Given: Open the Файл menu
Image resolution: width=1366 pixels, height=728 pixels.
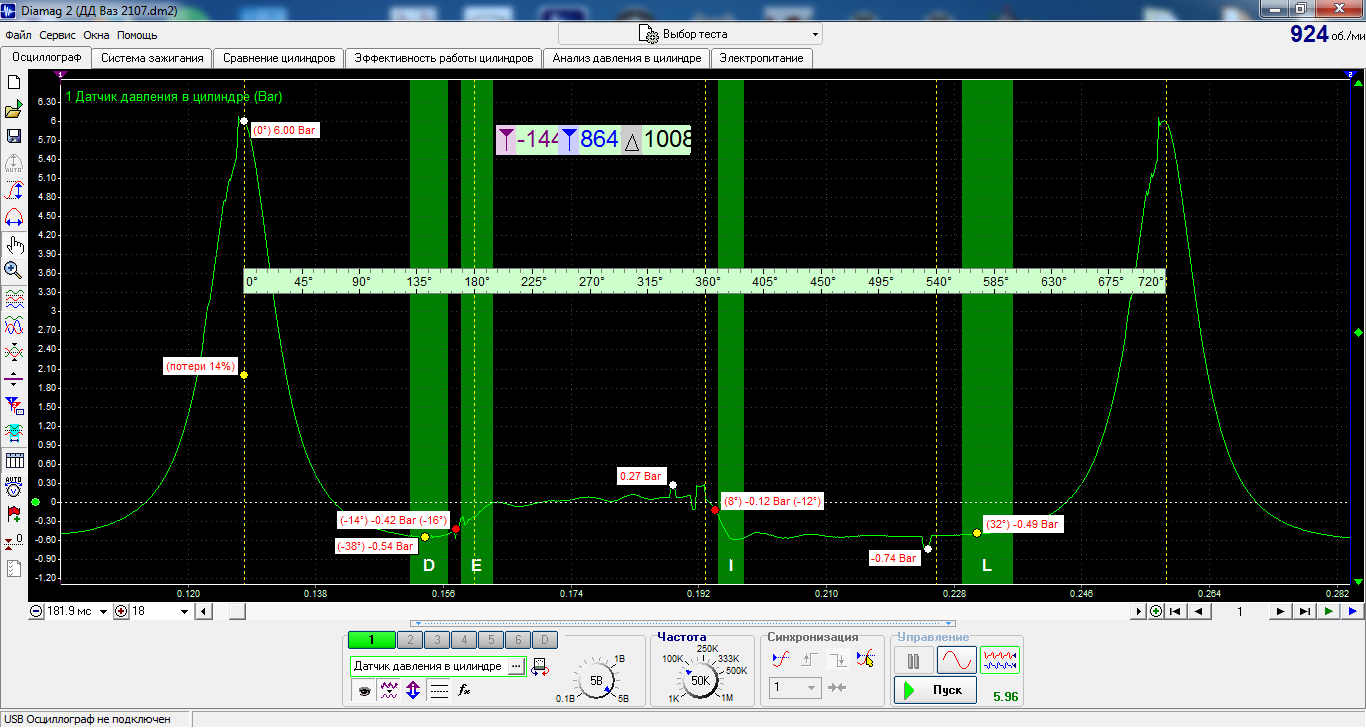Looking at the screenshot, I should (x=18, y=35).
